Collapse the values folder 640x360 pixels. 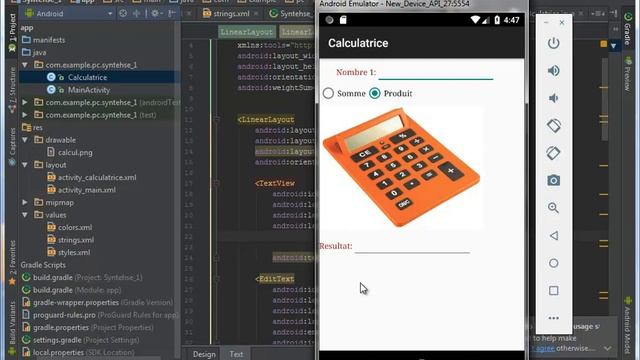[25, 215]
